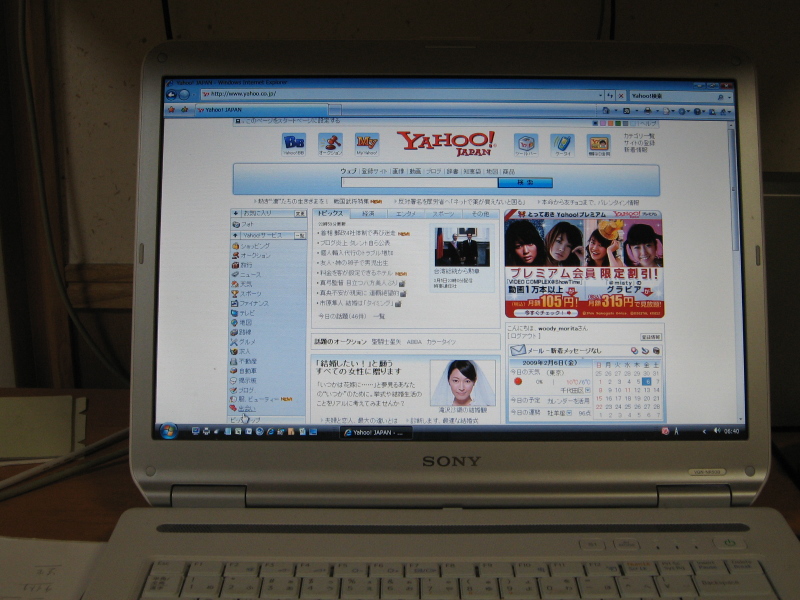Click the Internet Explorer quick launch icon
800x600 pixels.
(x=270, y=432)
